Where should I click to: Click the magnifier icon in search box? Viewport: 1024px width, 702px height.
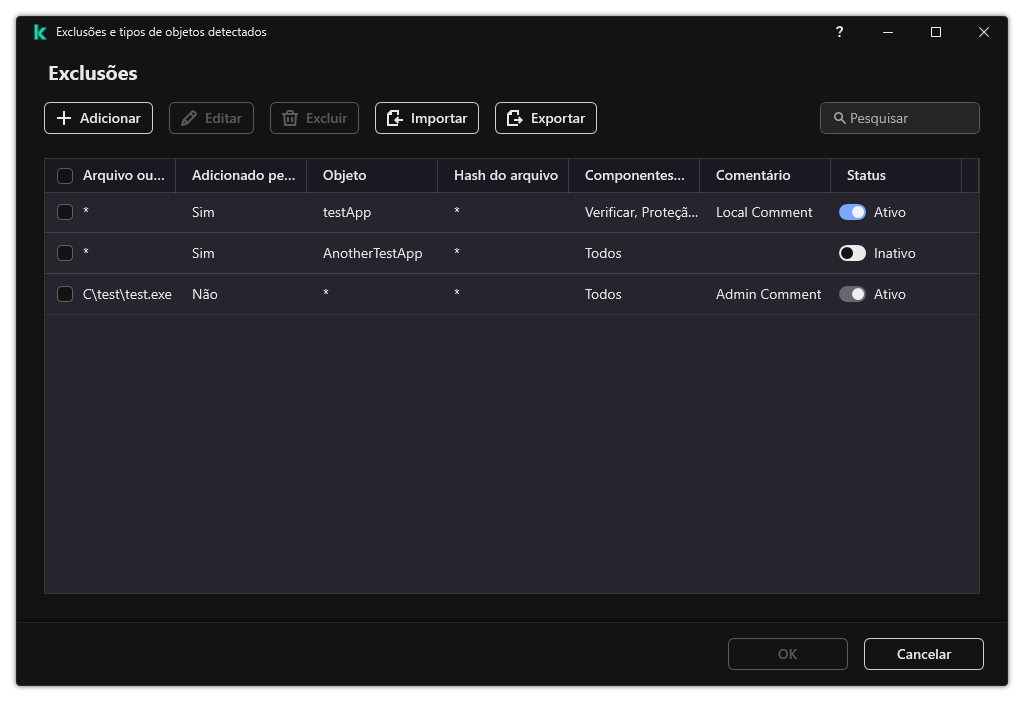tap(839, 118)
